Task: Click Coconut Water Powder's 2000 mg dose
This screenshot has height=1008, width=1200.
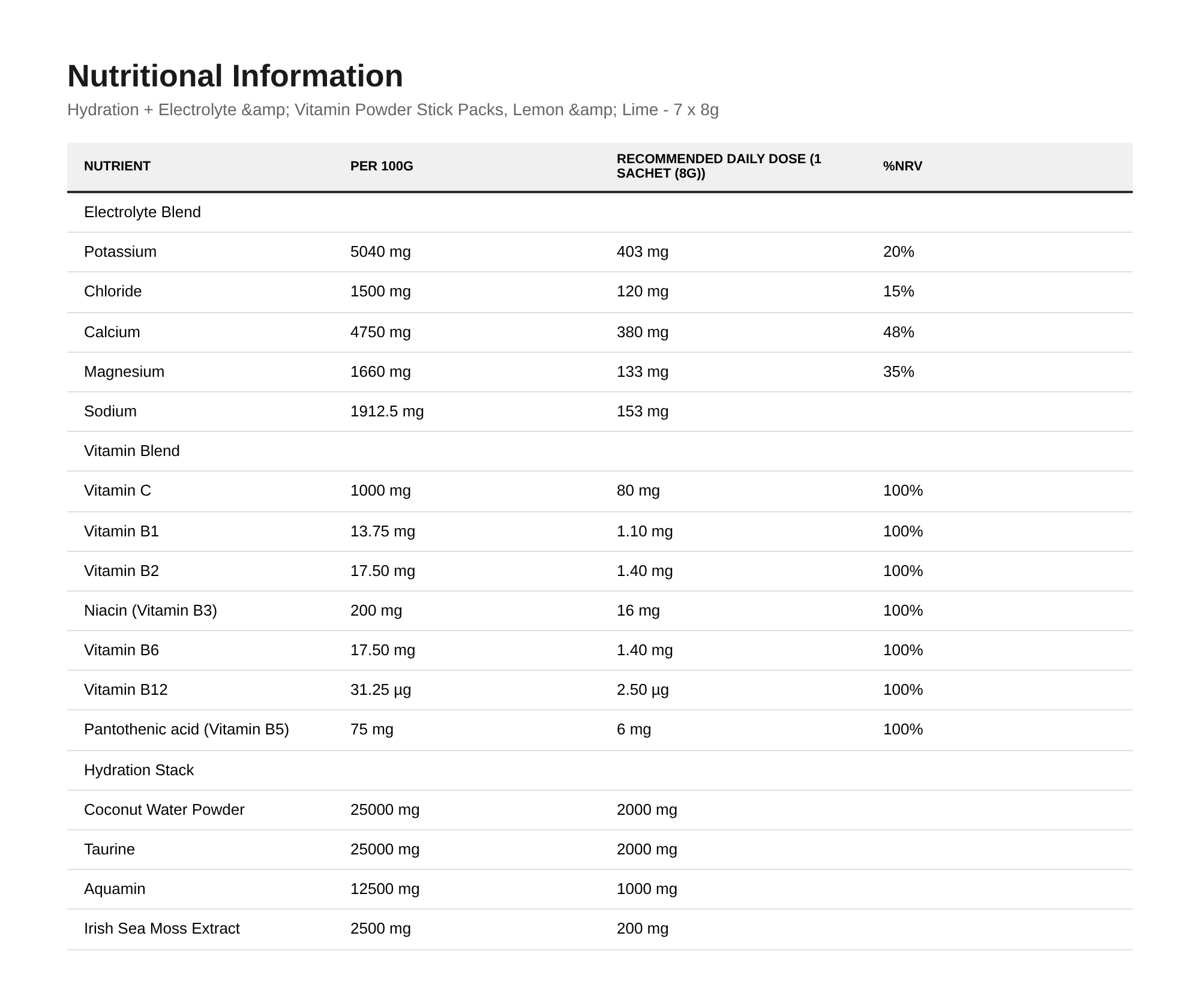Action: click(x=647, y=810)
